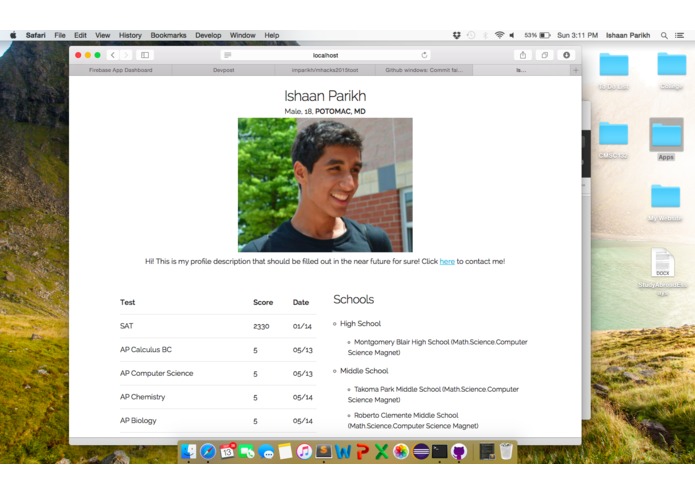Open Terminal from the Dock
Viewport: 695px width, 494px height.
tap(439, 451)
